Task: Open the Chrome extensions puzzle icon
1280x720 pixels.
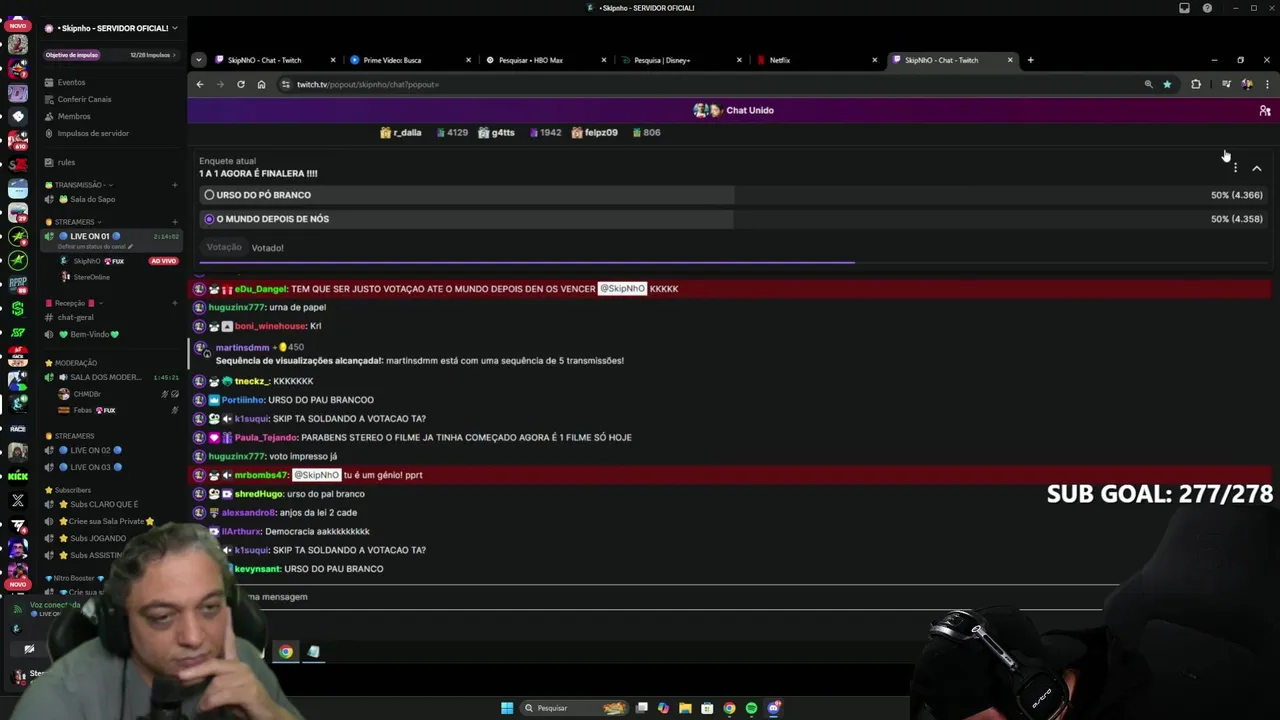Action: click(1196, 84)
